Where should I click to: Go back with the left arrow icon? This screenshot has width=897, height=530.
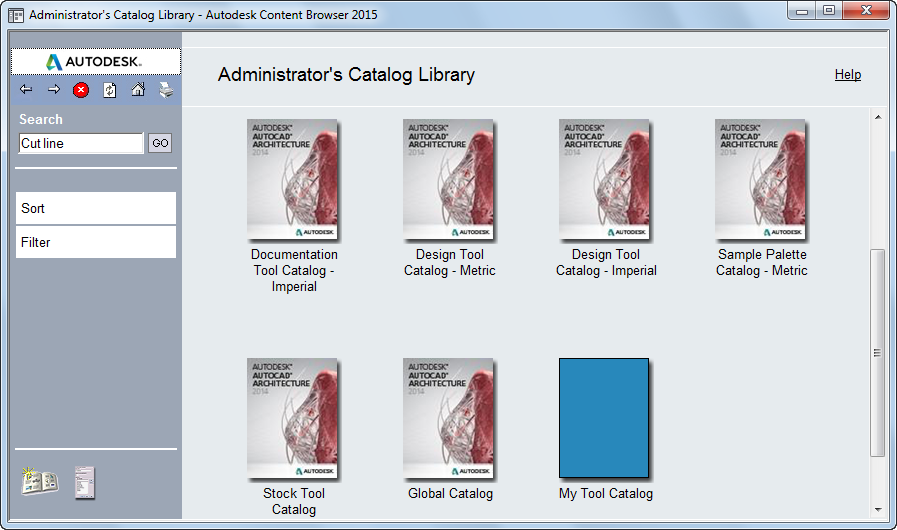(x=26, y=89)
